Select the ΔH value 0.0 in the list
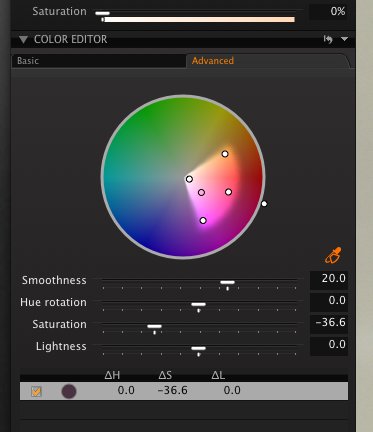This screenshot has width=373, height=432. point(126,390)
